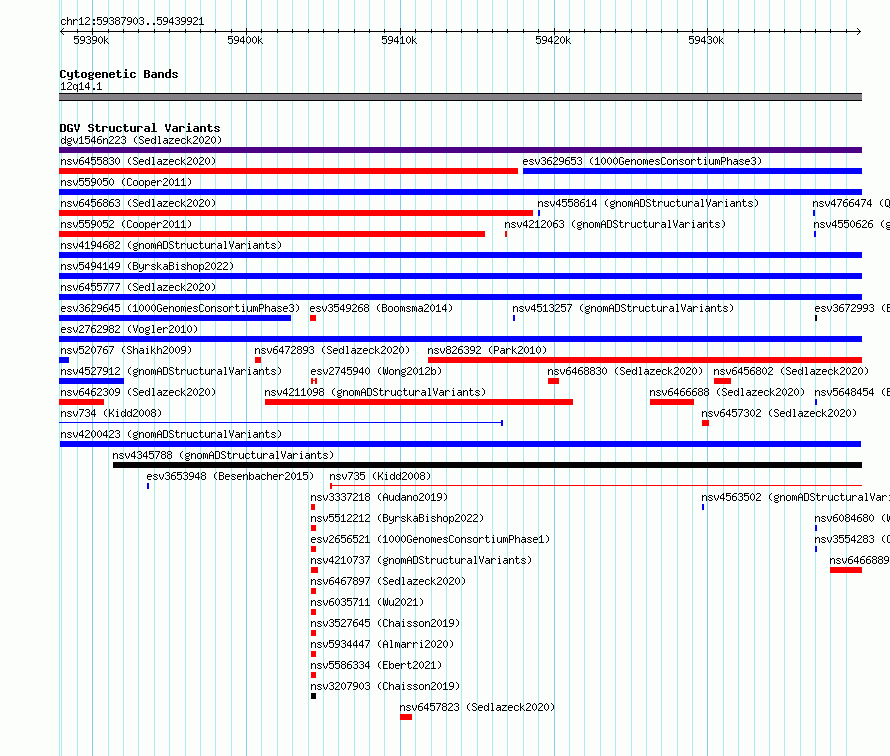Click the nsv6468830 (Sedlazeck2020) label
The image size is (890, 756).
[x=625, y=371]
